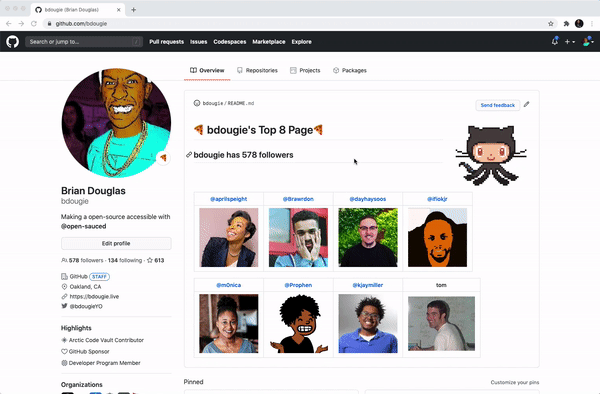Screen dimensions: 600x394
Task: Open the https://bdougie.live link
Action: (94, 296)
